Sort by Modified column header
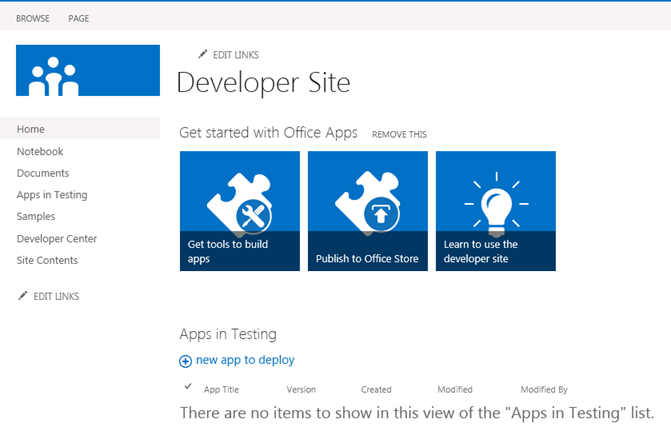 pyautogui.click(x=455, y=389)
